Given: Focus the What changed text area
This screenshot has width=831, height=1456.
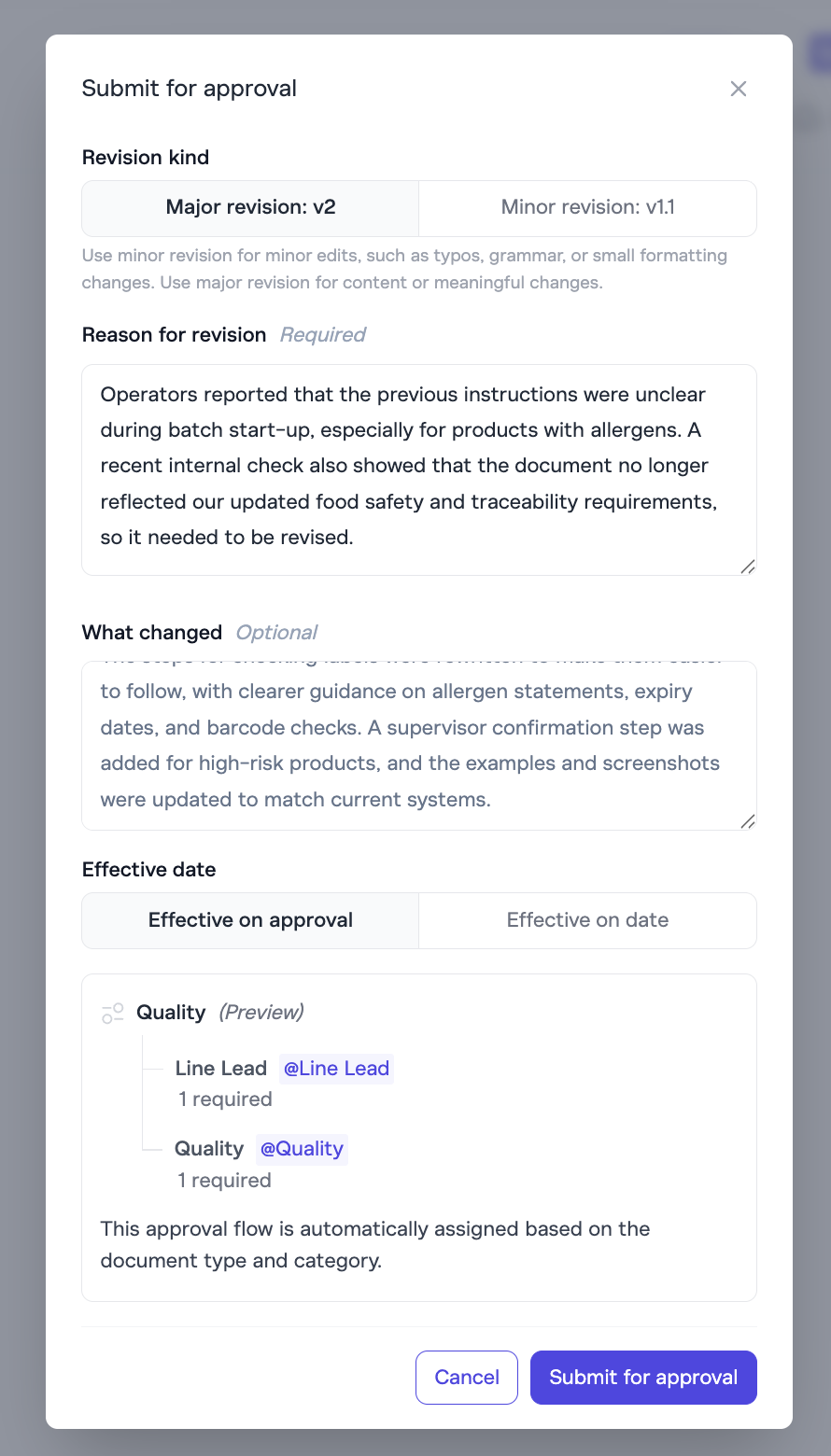Looking at the screenshot, I should (x=418, y=745).
